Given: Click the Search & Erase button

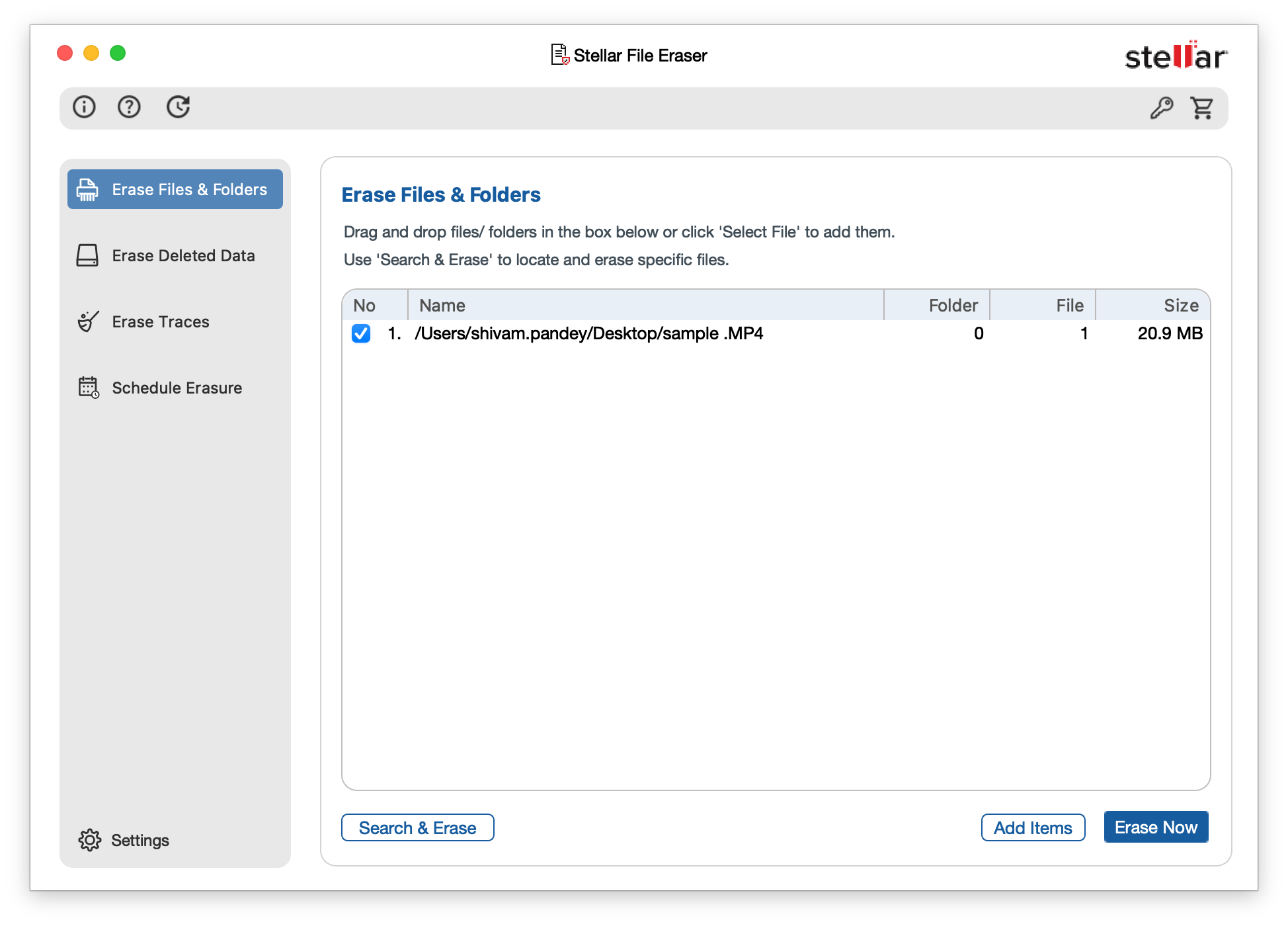Looking at the screenshot, I should pos(417,827).
